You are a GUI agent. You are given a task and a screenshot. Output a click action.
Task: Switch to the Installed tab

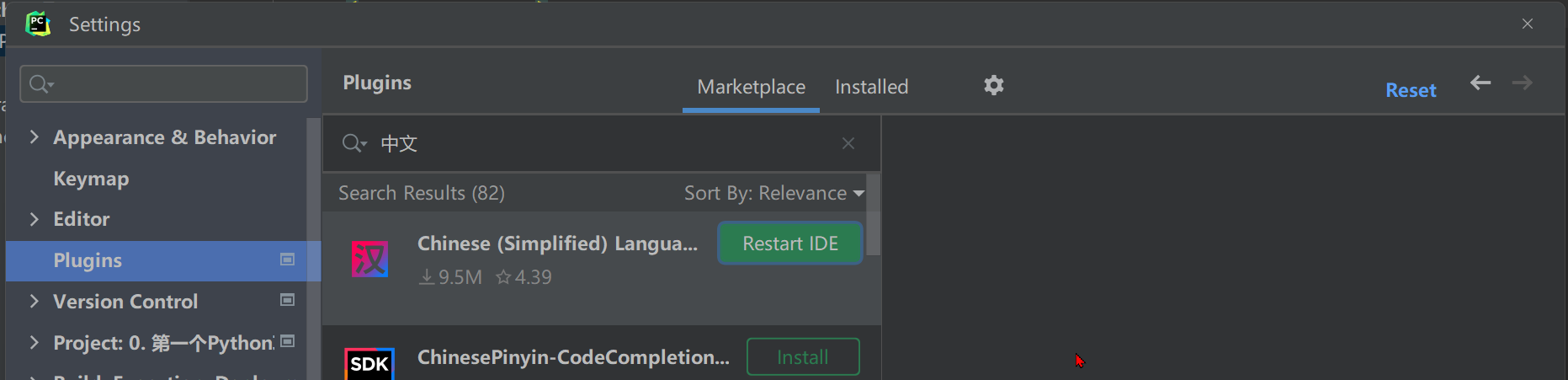click(871, 87)
